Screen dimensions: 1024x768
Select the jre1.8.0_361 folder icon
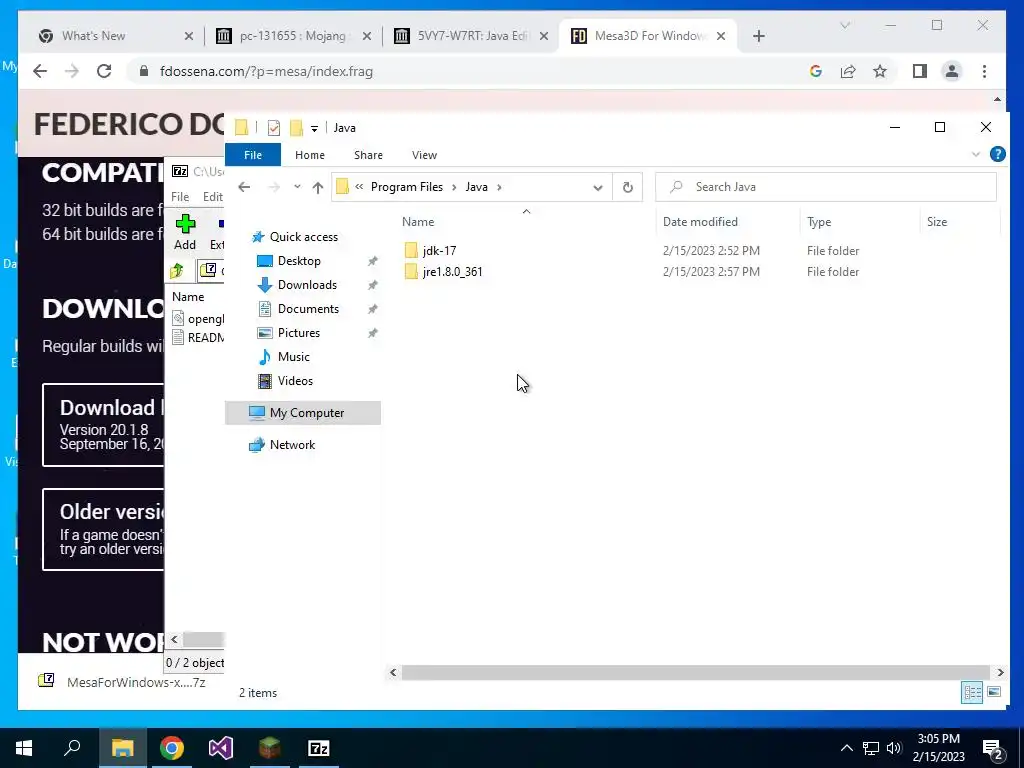pos(411,272)
